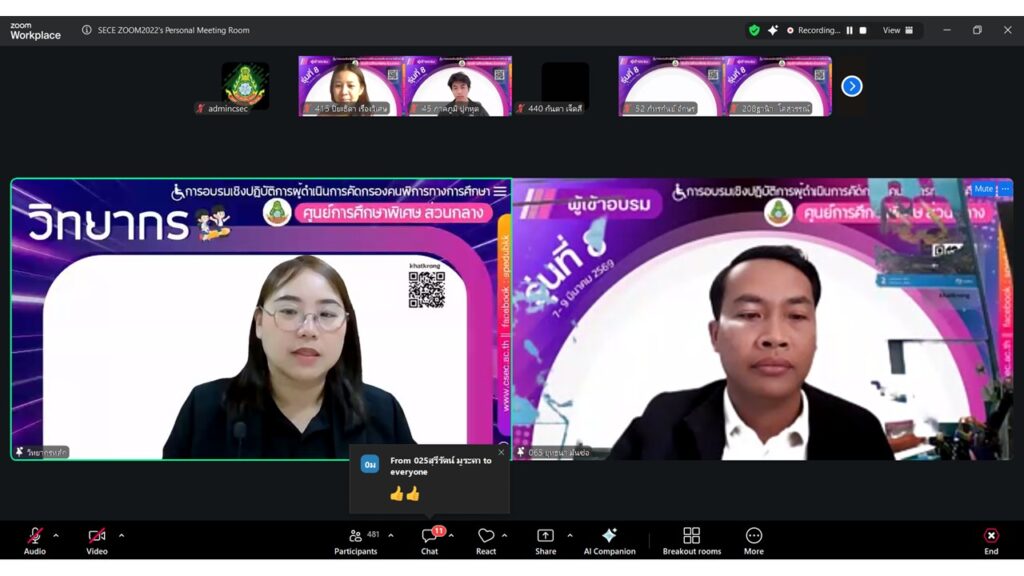This screenshot has width=1024, height=576.
Task: Click the React heart icon
Action: coord(486,536)
